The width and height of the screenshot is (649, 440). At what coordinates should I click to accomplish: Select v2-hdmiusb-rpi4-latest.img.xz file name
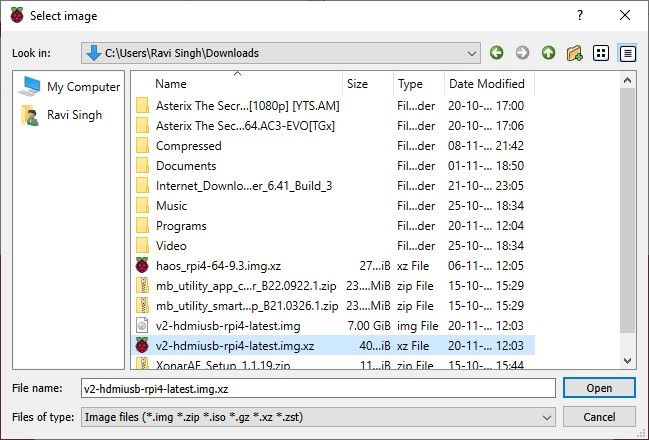235,346
